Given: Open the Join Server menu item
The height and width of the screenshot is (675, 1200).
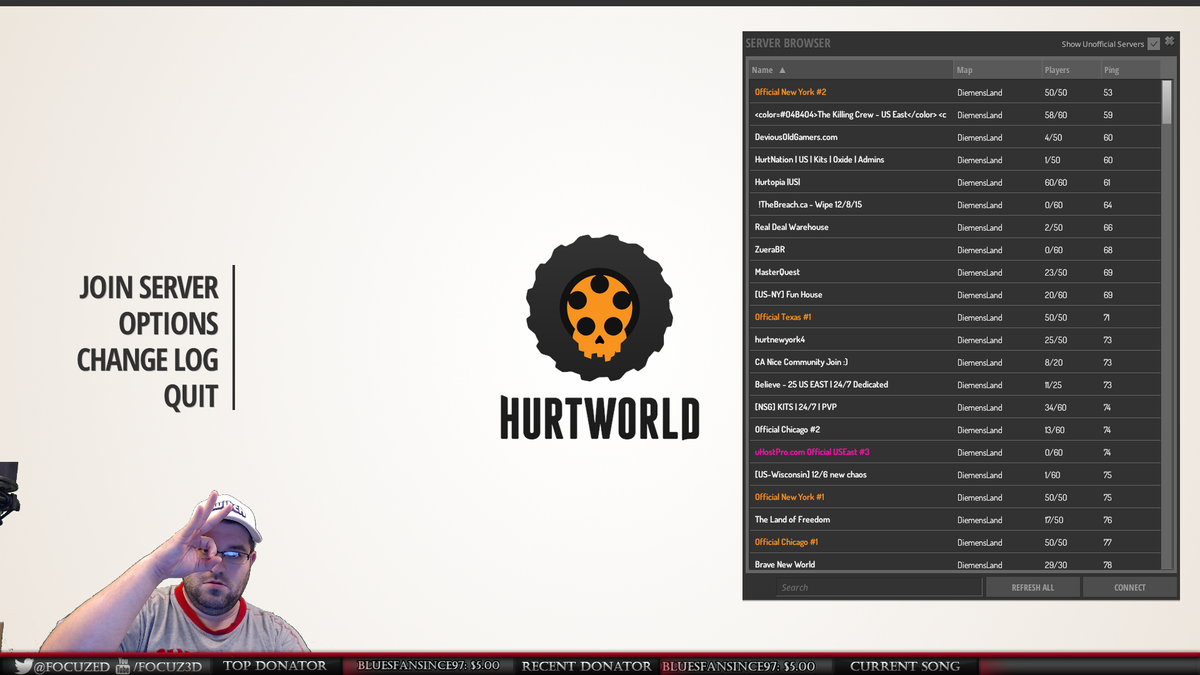Looking at the screenshot, I should (x=149, y=288).
